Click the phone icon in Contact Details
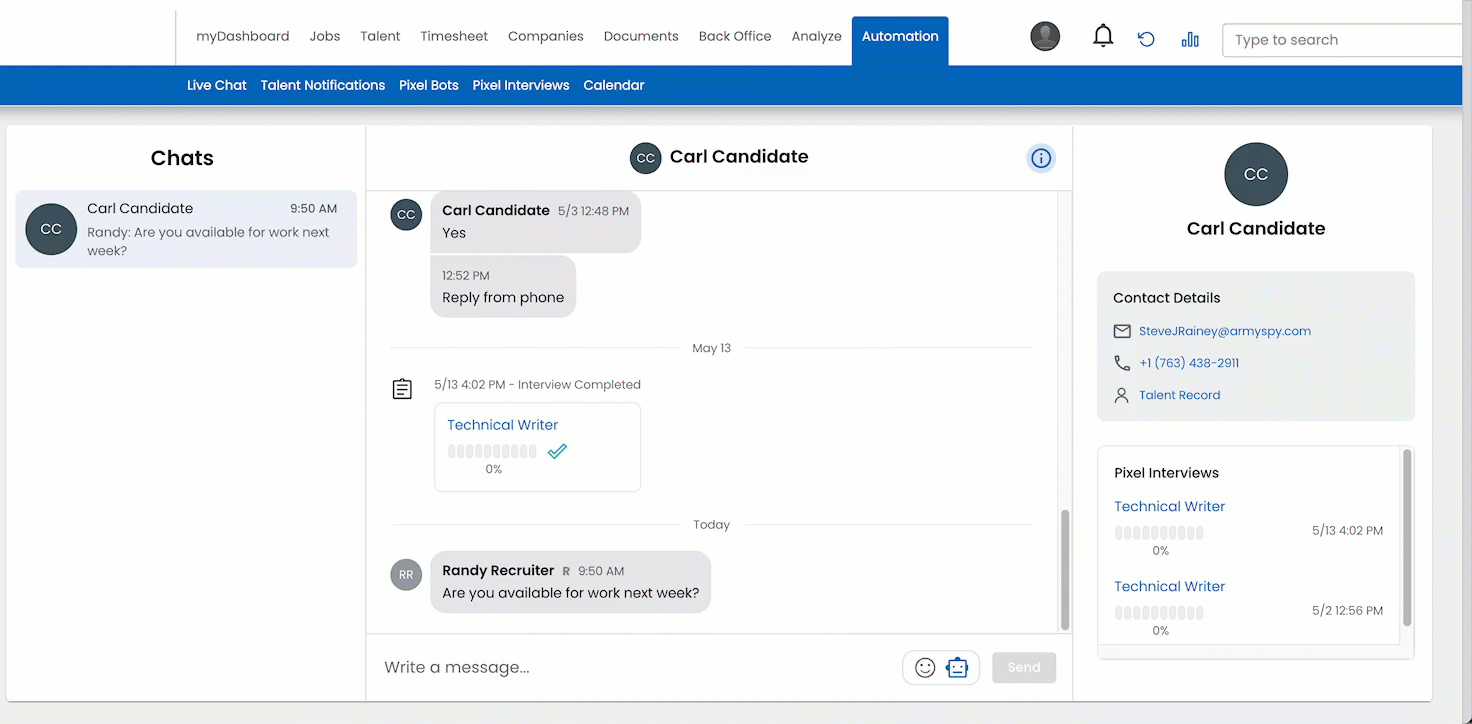1472x724 pixels. tap(1122, 363)
